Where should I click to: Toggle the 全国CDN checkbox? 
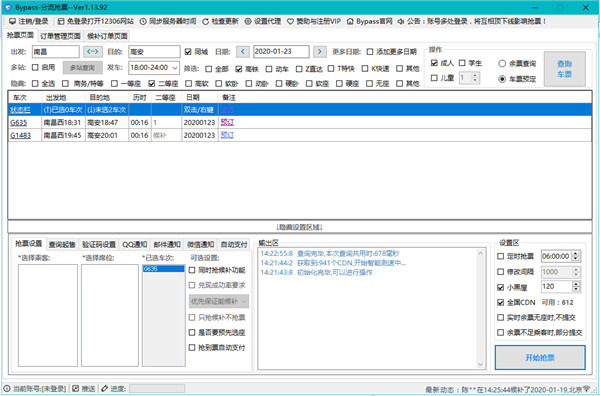[500, 302]
